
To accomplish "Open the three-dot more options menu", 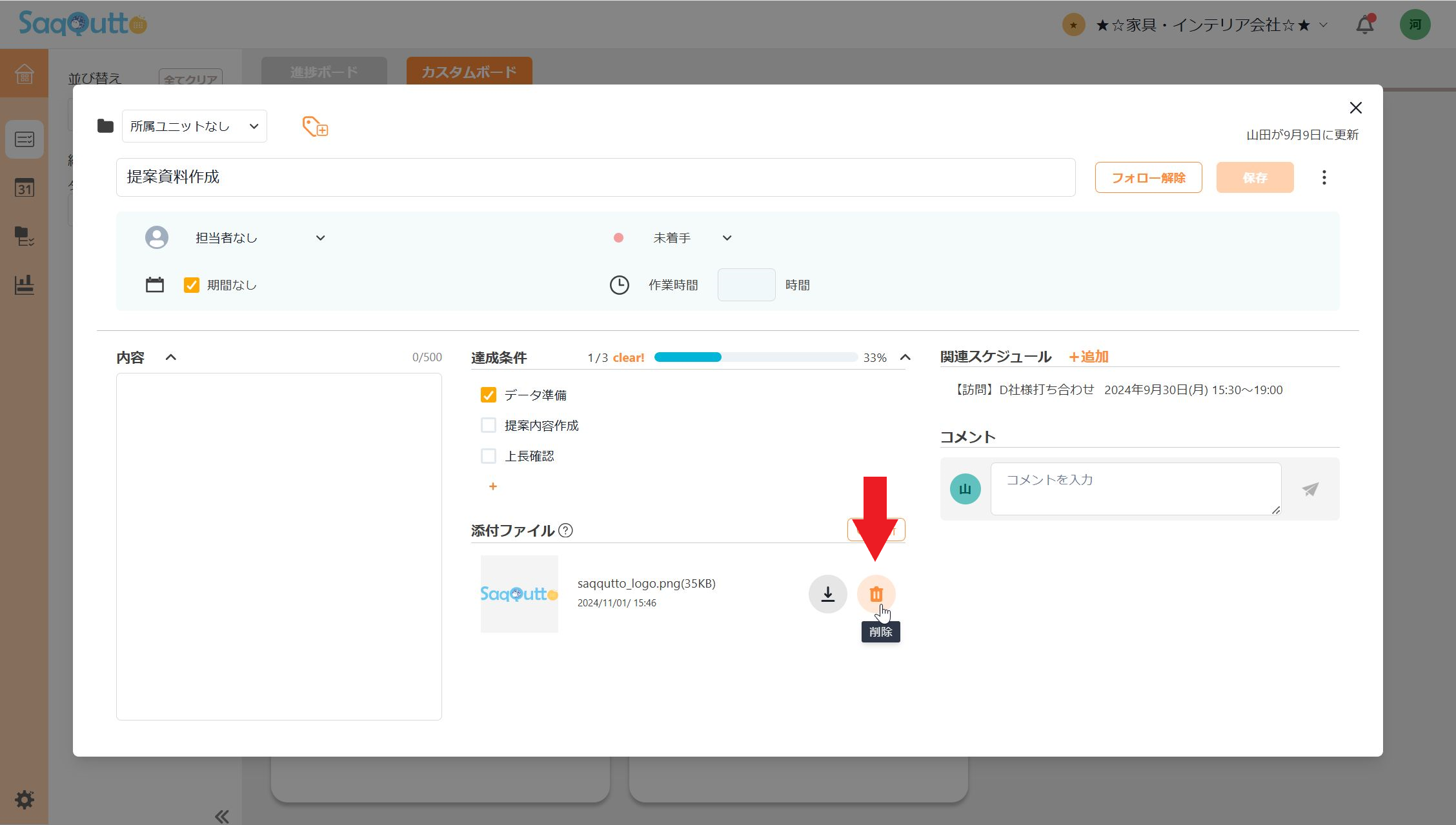I will point(1324,177).
